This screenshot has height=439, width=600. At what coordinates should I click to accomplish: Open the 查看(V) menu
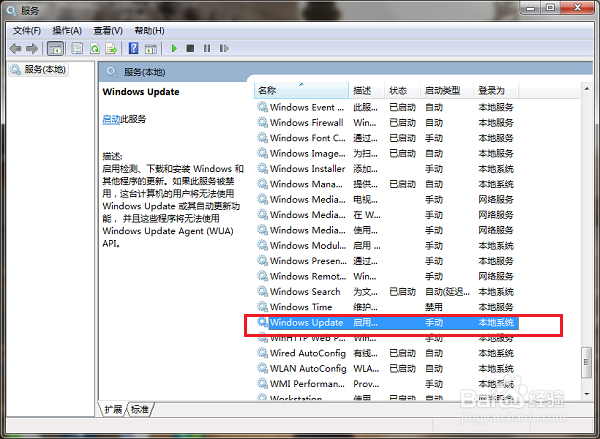click(108, 31)
